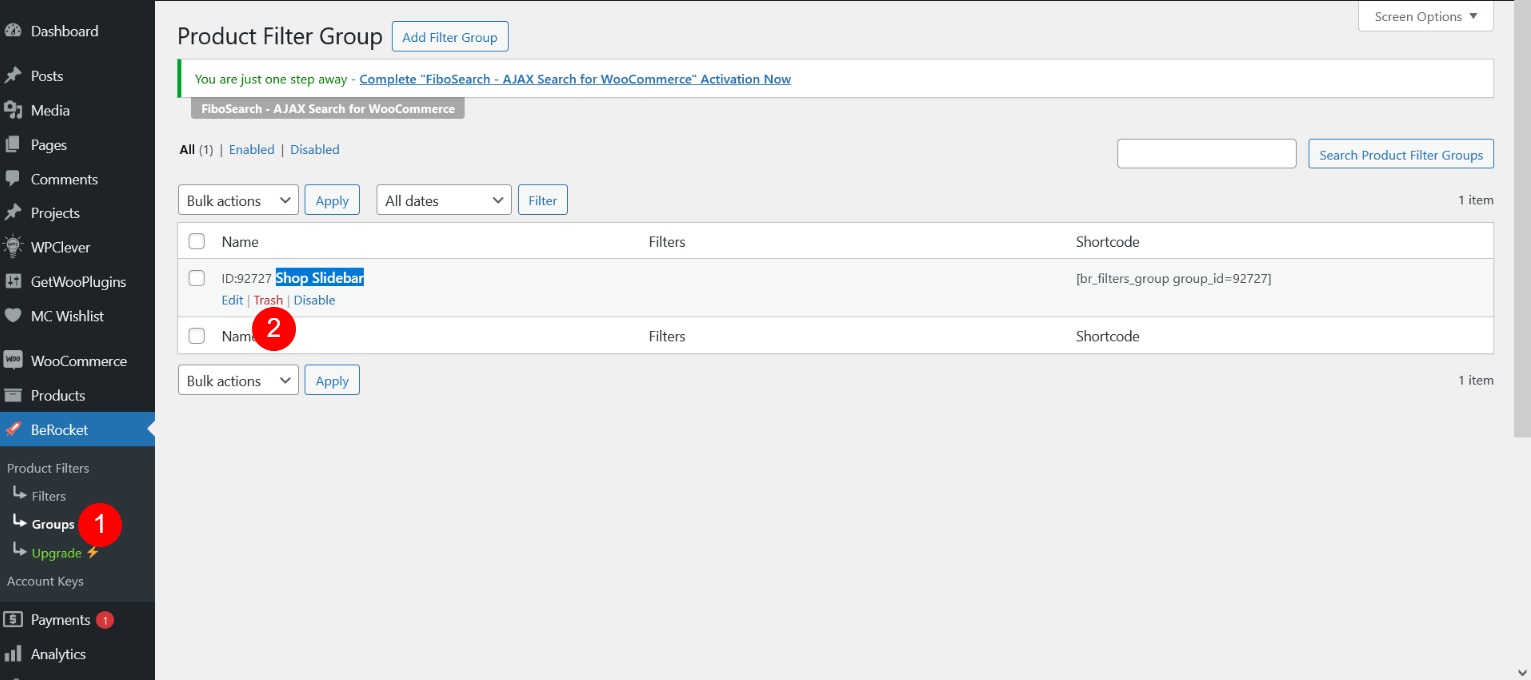The width and height of the screenshot is (1531, 680).
Task: Open WPClever menu item
Action: pos(60,247)
